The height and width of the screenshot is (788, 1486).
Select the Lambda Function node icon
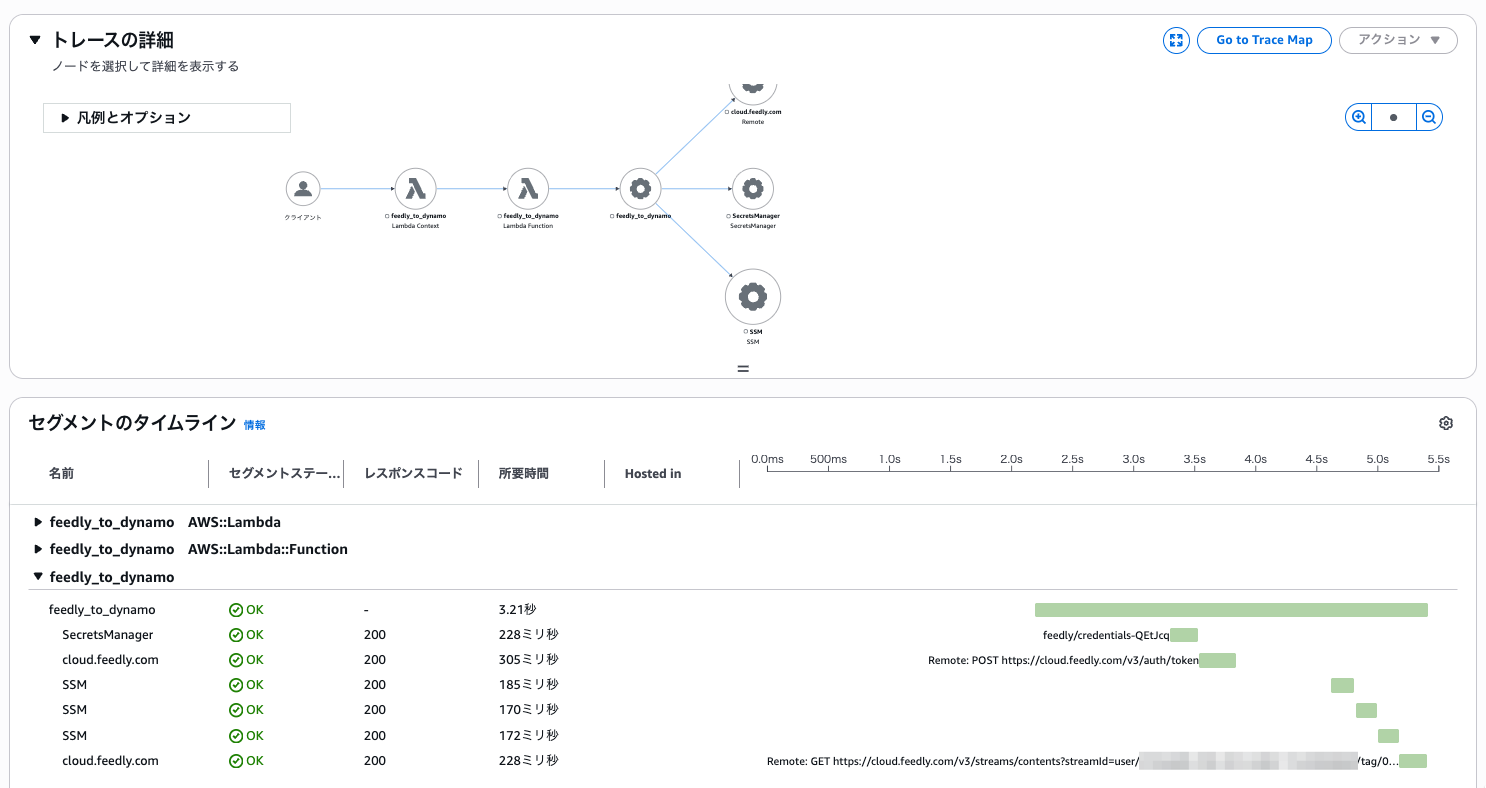click(x=528, y=188)
